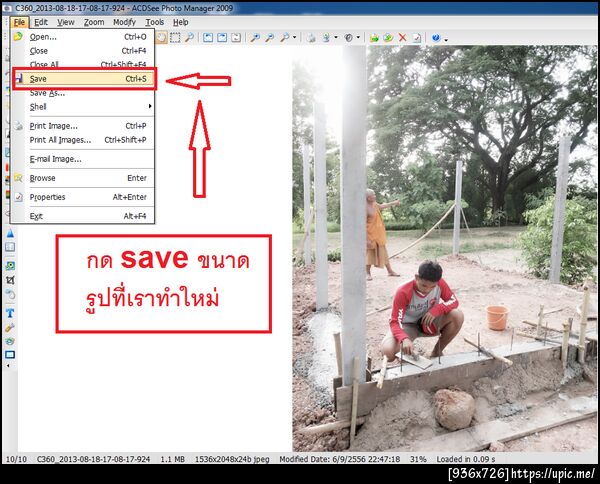The width and height of the screenshot is (600, 484).
Task: Select the hand scroll tool
Action: pos(161,37)
